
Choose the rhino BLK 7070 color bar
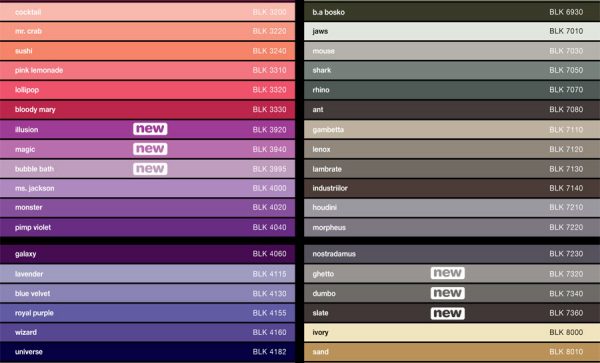[452, 90]
